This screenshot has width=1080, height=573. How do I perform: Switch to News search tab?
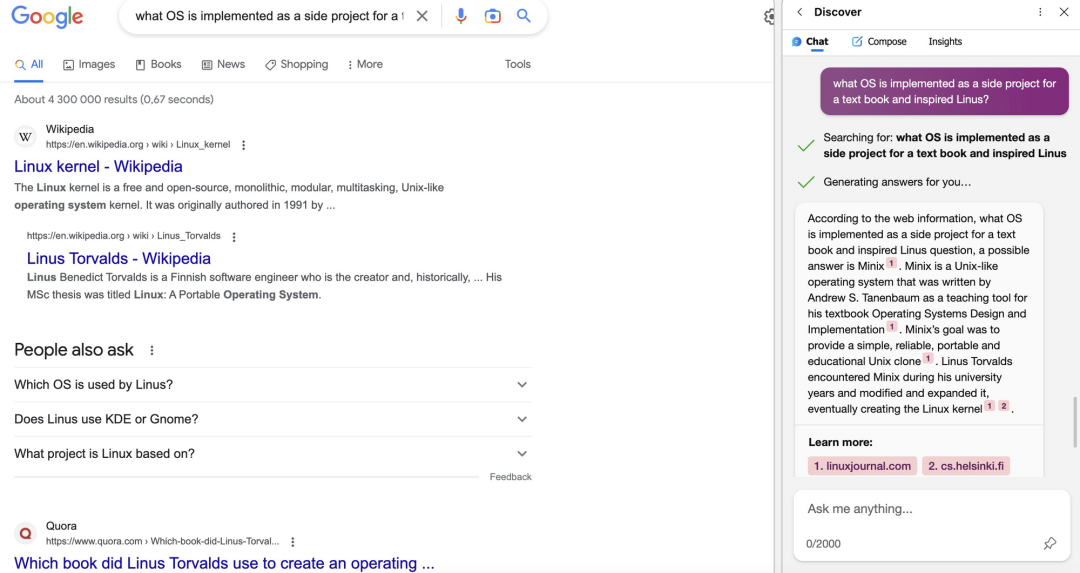pos(223,64)
